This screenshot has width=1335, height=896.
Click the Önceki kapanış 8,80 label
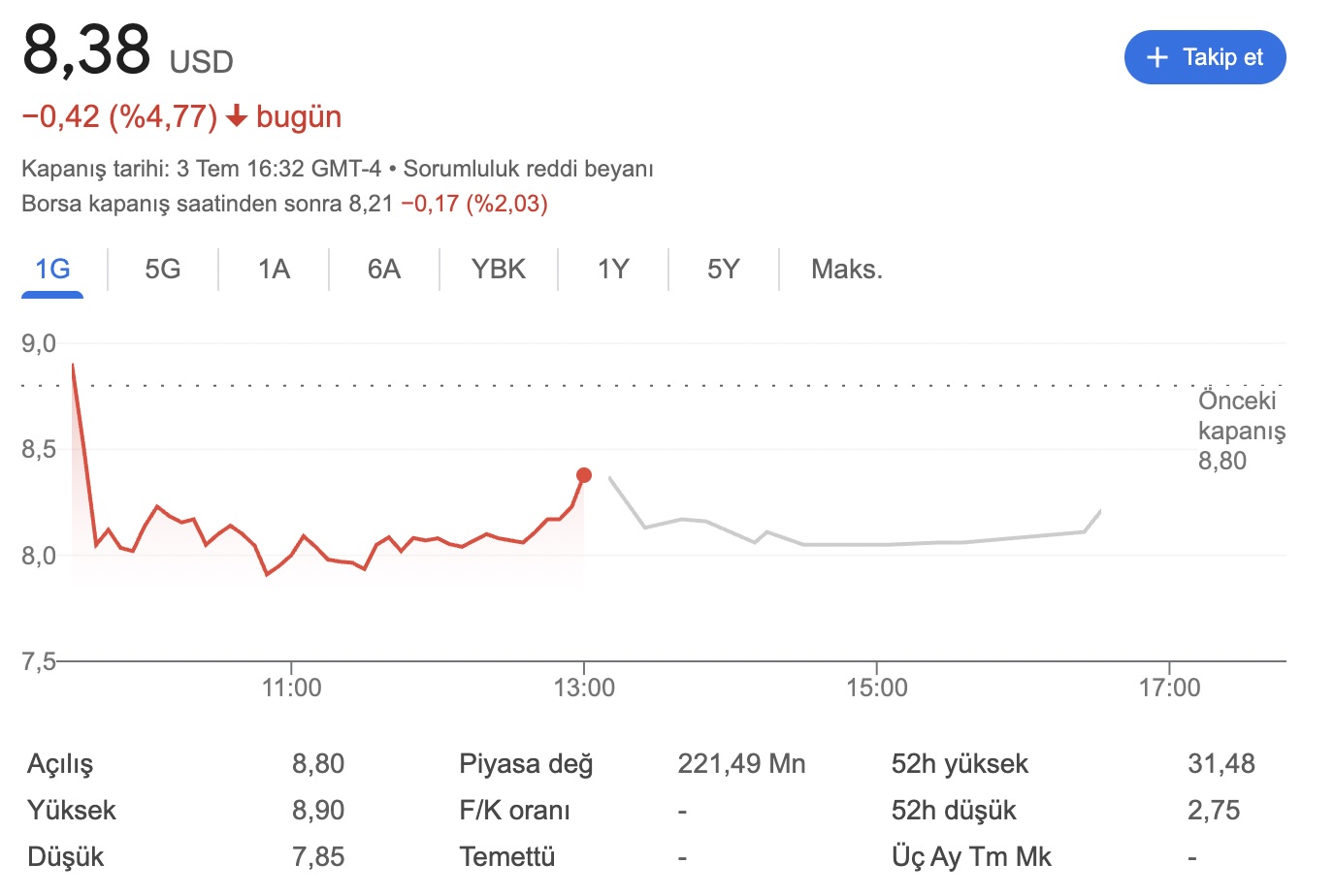pos(1241,431)
